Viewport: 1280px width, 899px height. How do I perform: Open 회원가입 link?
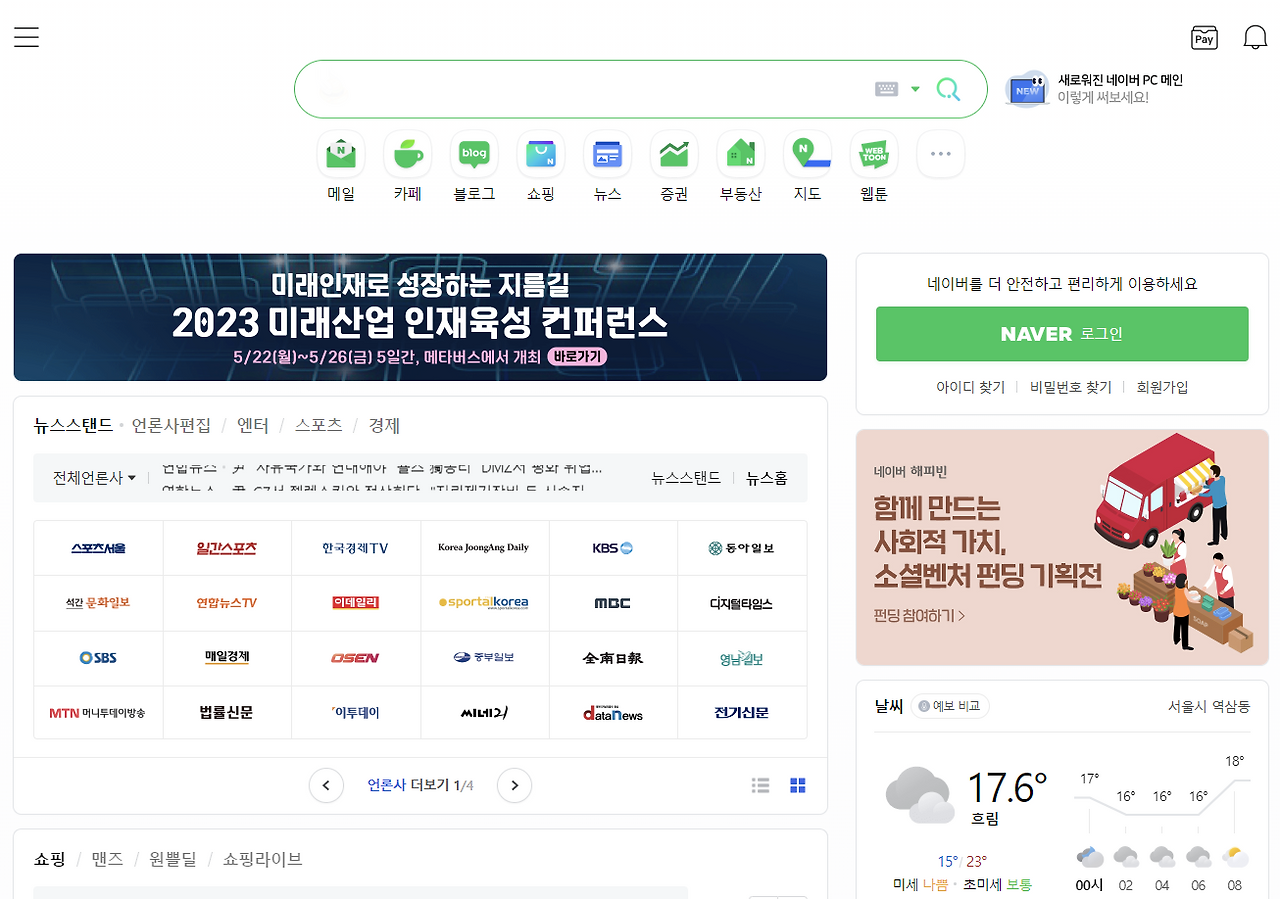pyautogui.click(x=1162, y=387)
